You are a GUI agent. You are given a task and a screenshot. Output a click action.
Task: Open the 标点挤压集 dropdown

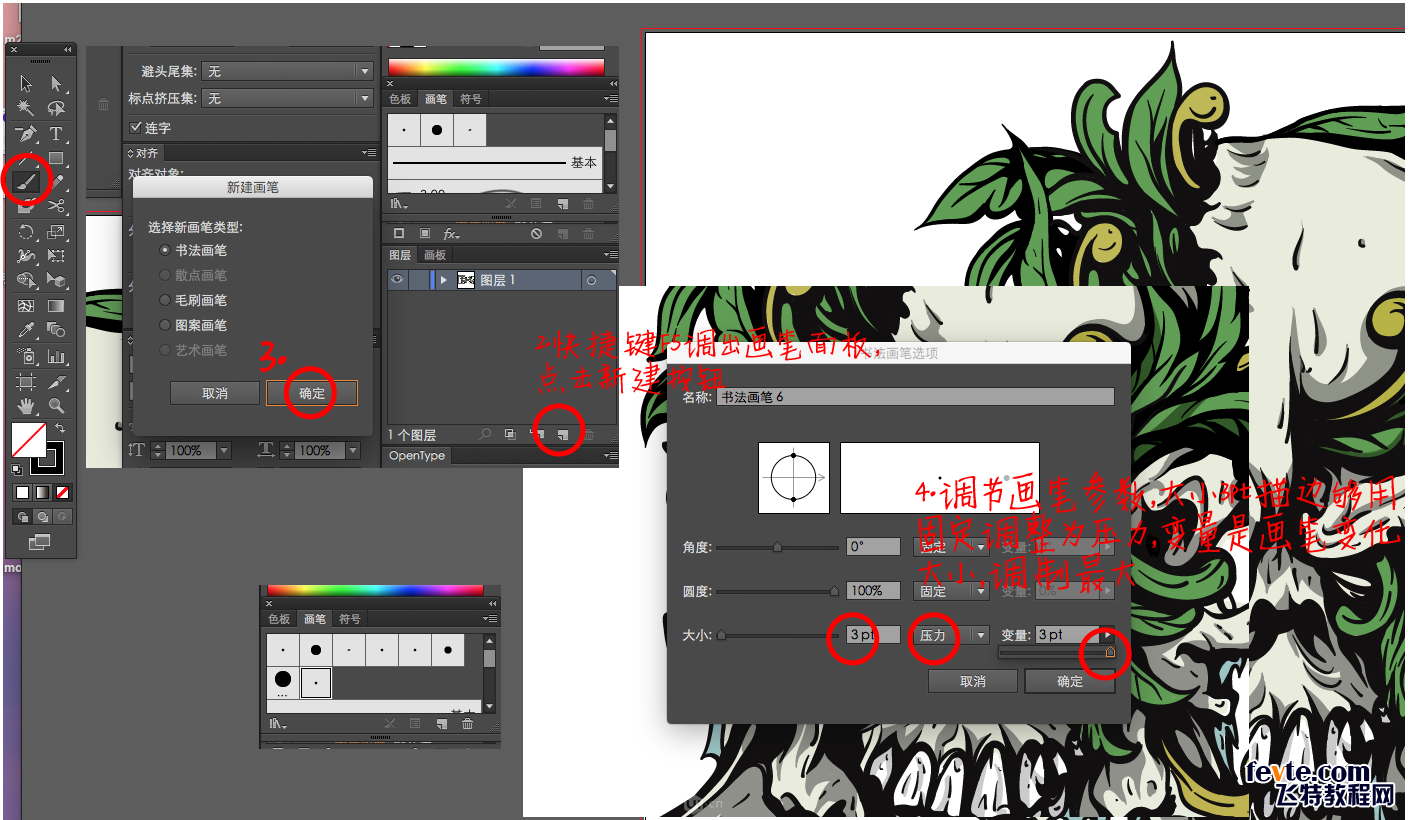[x=287, y=98]
